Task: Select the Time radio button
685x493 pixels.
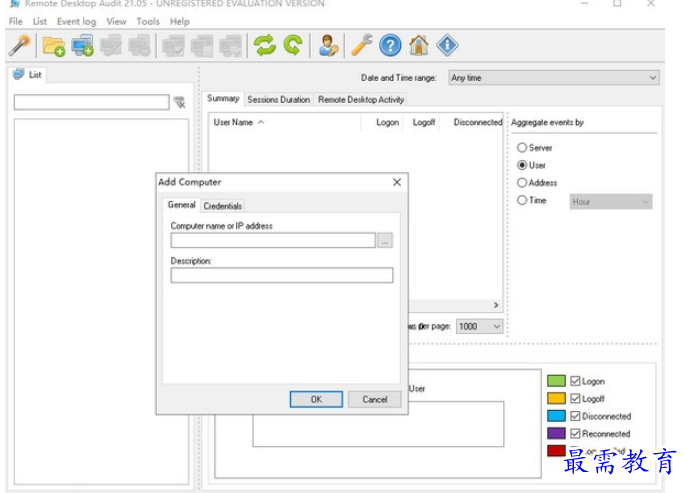Action: (x=522, y=200)
